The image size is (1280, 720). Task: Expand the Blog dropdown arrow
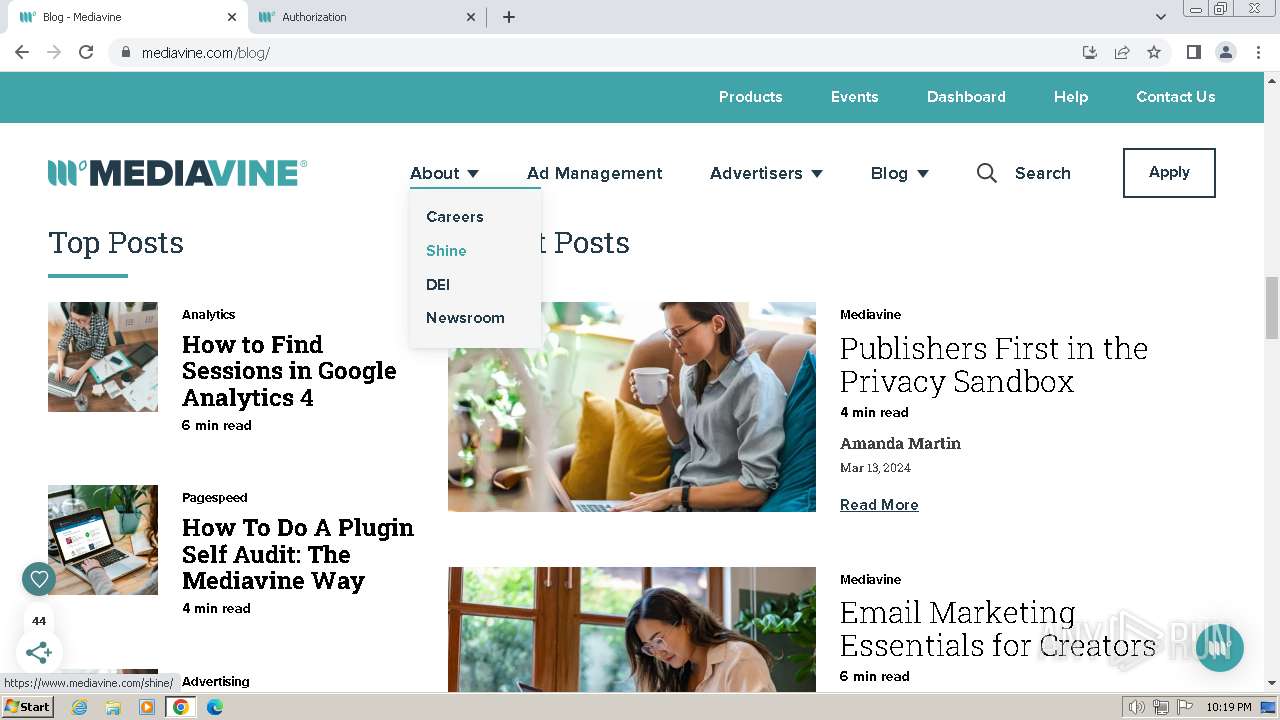pos(923,174)
